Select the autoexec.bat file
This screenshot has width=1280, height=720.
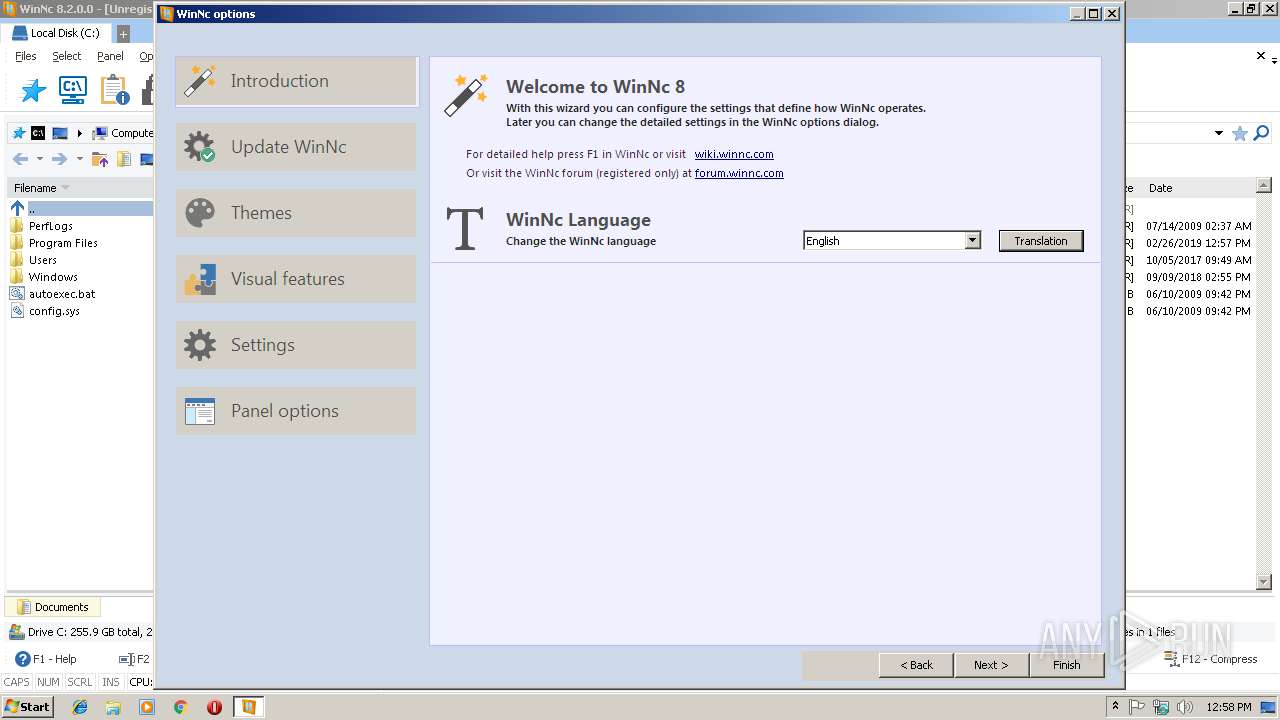coord(62,294)
